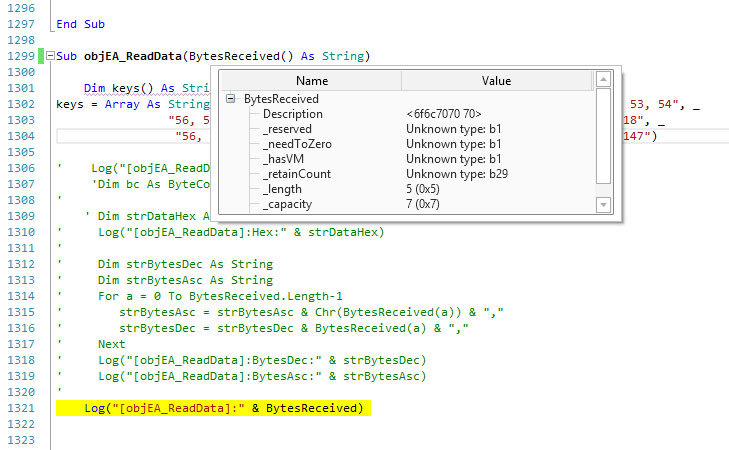Click the Name column header

[311, 80]
